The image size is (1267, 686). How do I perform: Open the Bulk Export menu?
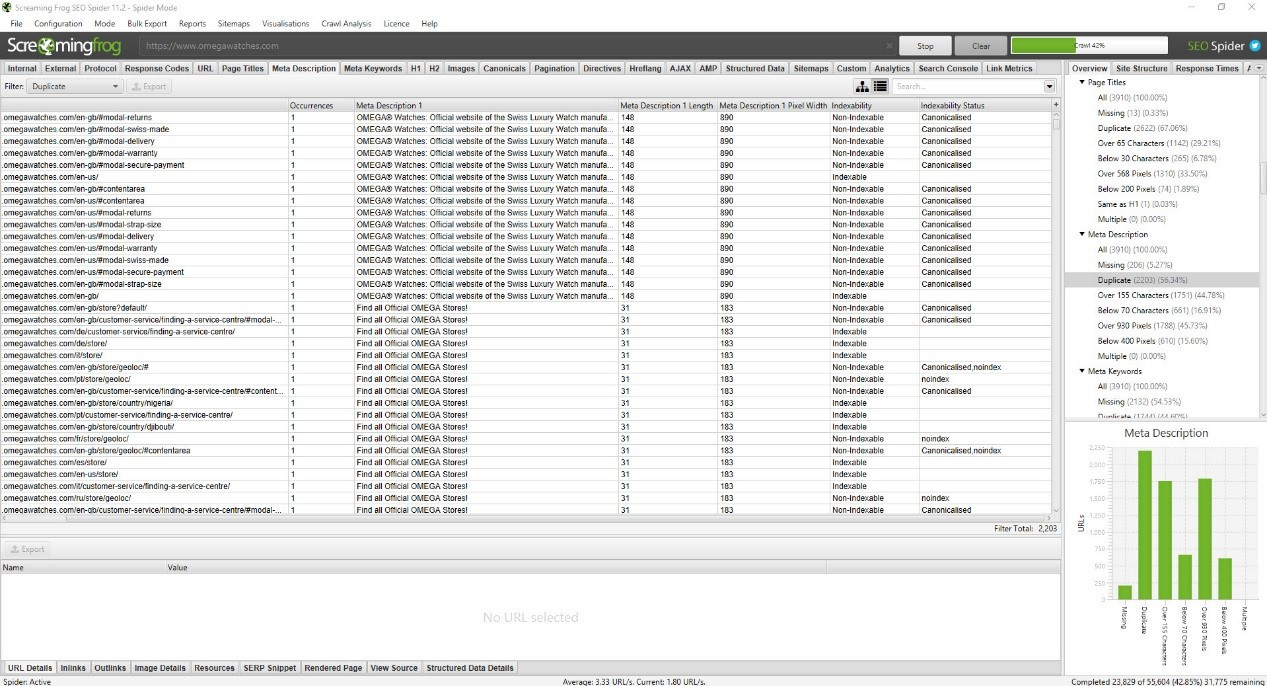[146, 23]
